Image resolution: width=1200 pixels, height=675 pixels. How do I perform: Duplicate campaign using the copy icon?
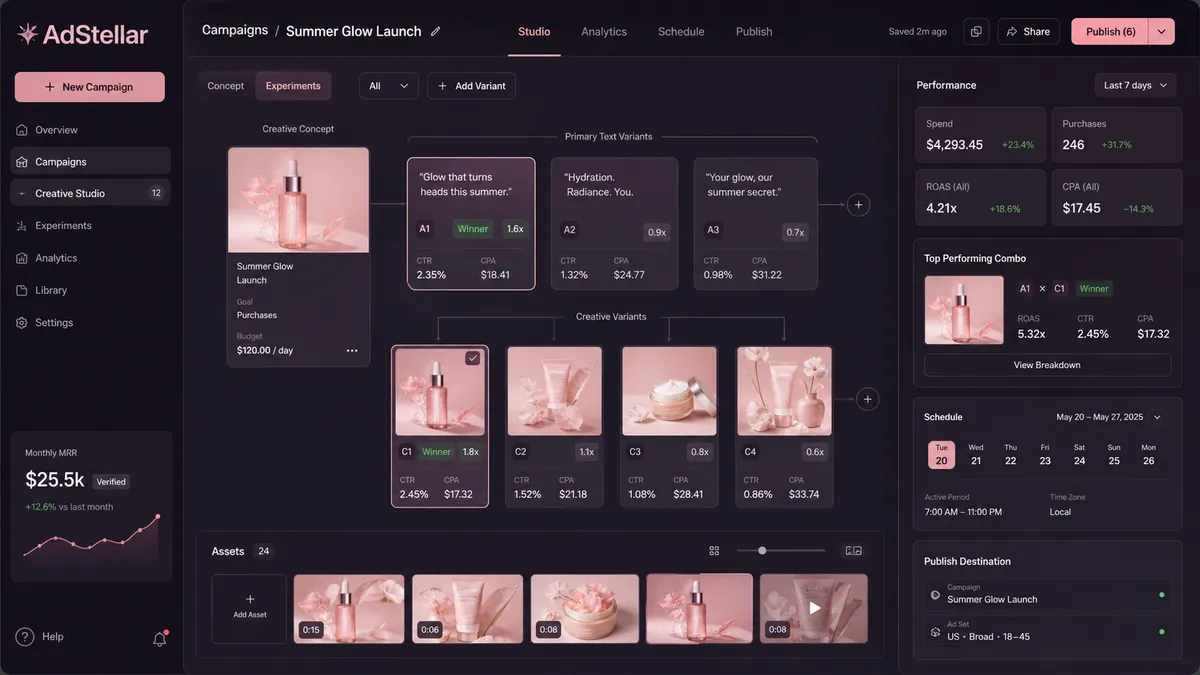[x=976, y=32]
